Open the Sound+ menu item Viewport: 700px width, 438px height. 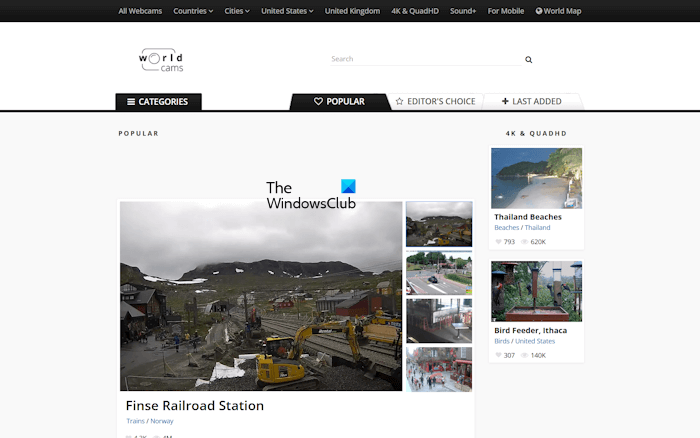point(463,11)
